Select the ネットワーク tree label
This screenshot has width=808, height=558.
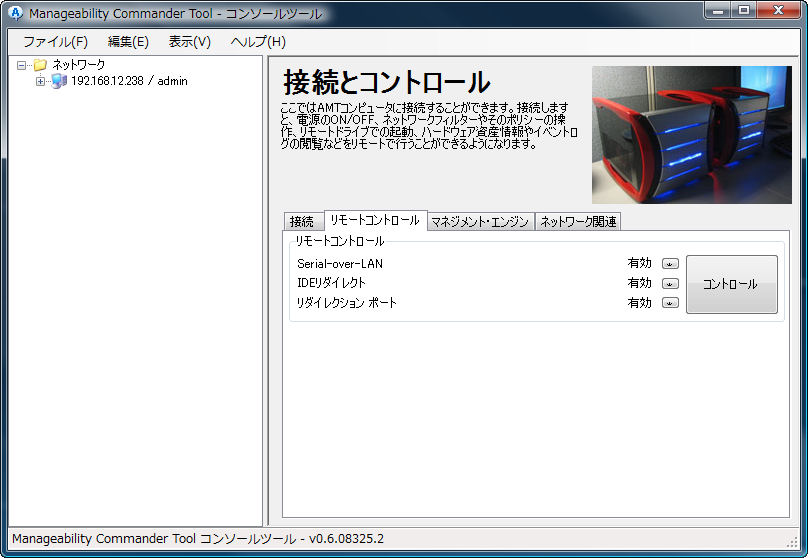click(x=78, y=64)
